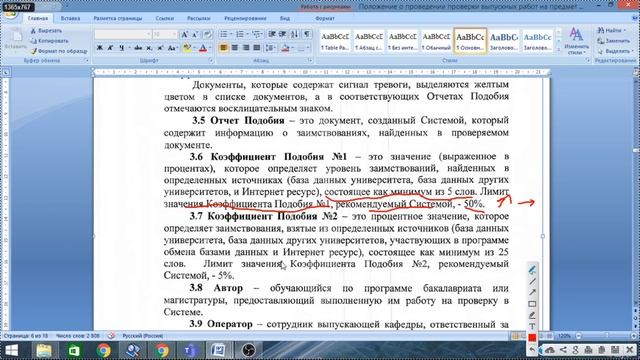Image resolution: width=640 pixels, height=360 pixels.
Task: Open Разметка страницы tab
Action: point(118,18)
